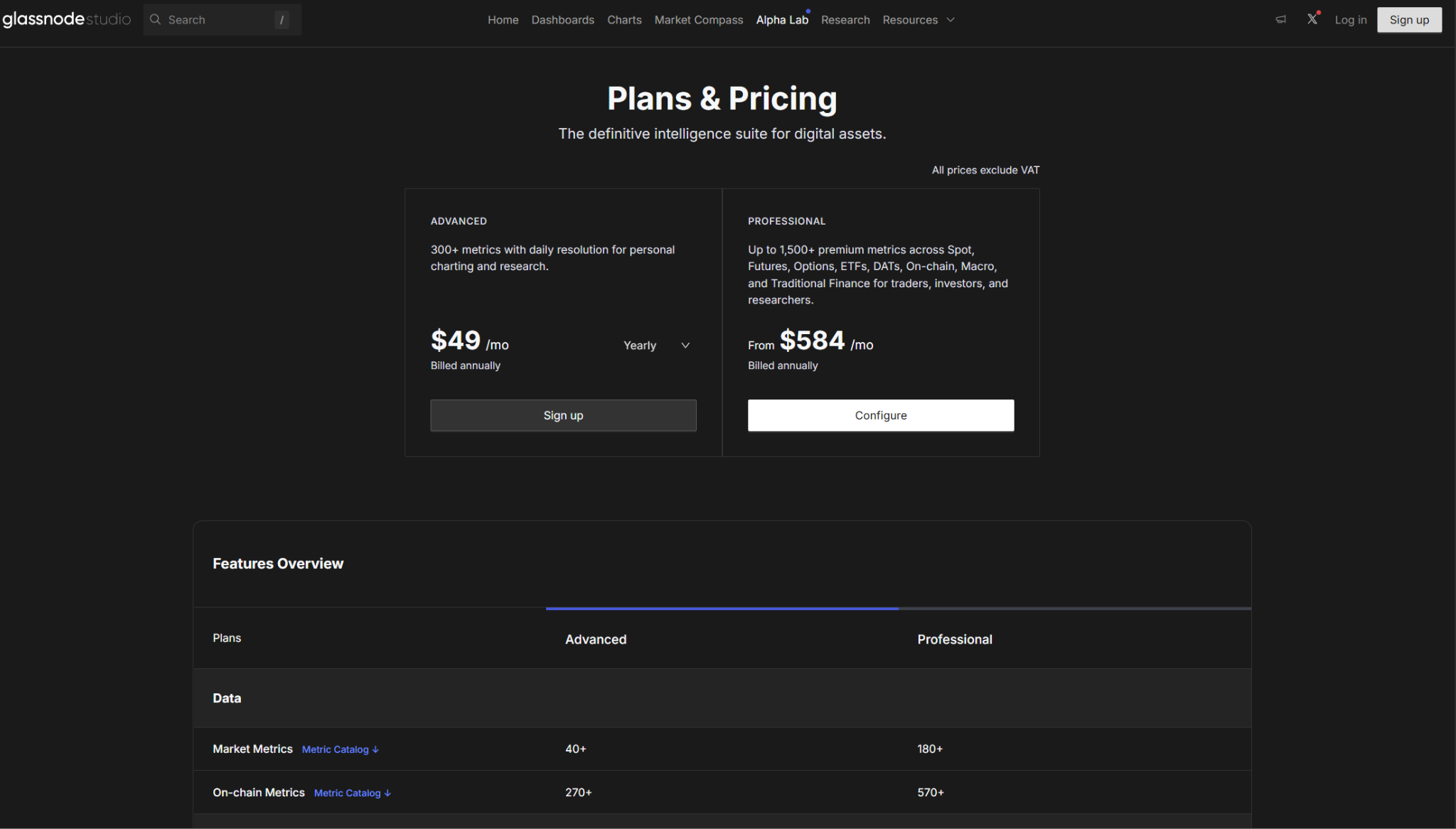Click the header Sign up button
Viewport: 1456px width, 829px height.
1409,20
